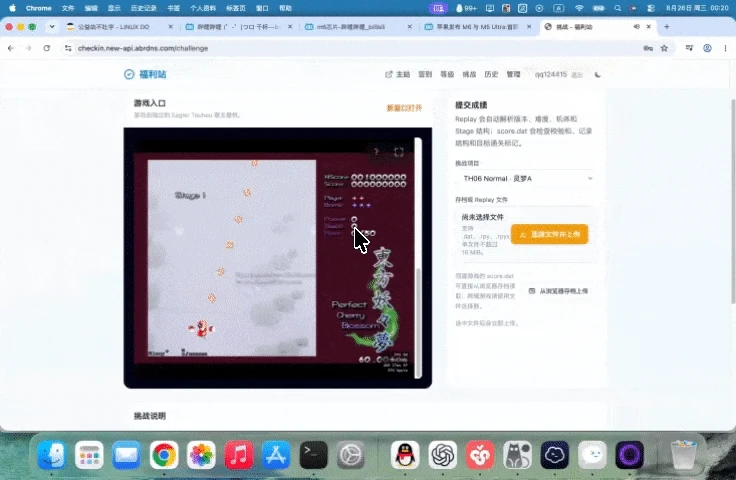736x480 pixels.
Task: Go back with Chrome's back arrow
Action: pyautogui.click(x=11, y=48)
